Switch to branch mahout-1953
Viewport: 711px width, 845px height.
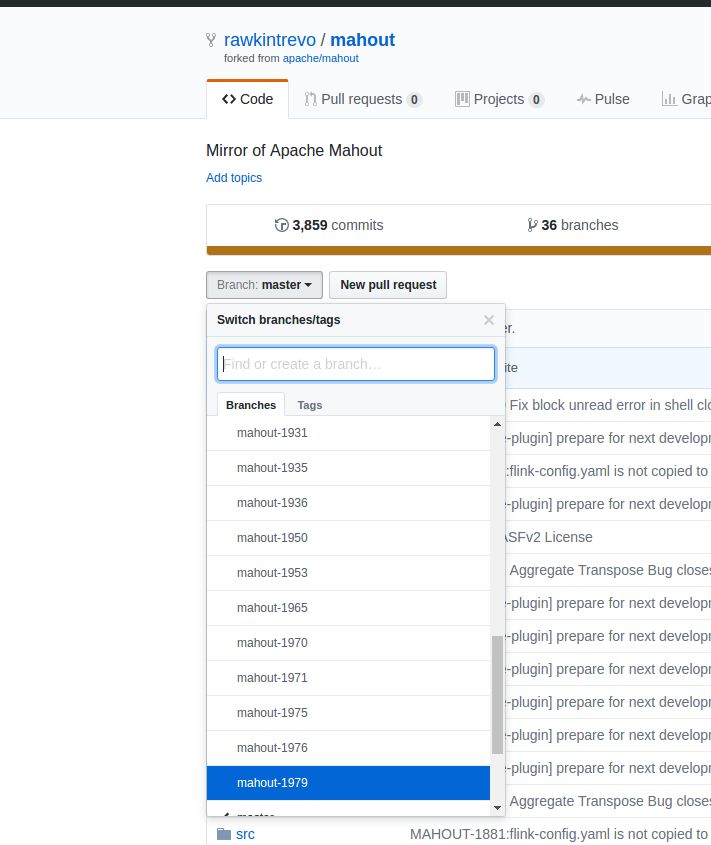(x=349, y=573)
